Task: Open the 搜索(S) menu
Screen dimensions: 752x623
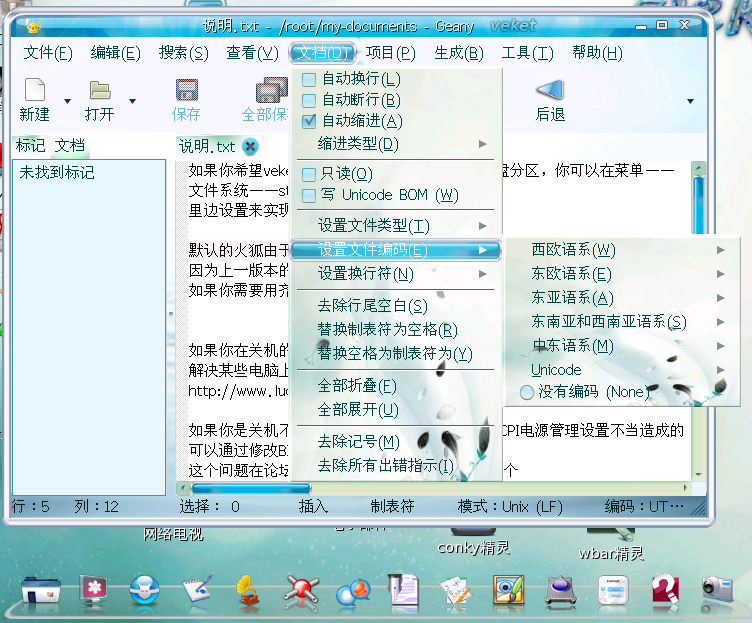Action: pos(184,53)
